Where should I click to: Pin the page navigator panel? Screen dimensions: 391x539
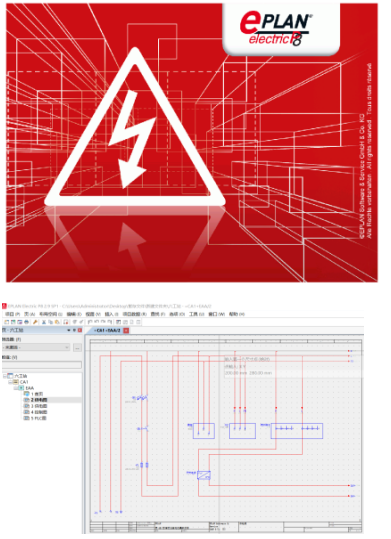coord(74,330)
